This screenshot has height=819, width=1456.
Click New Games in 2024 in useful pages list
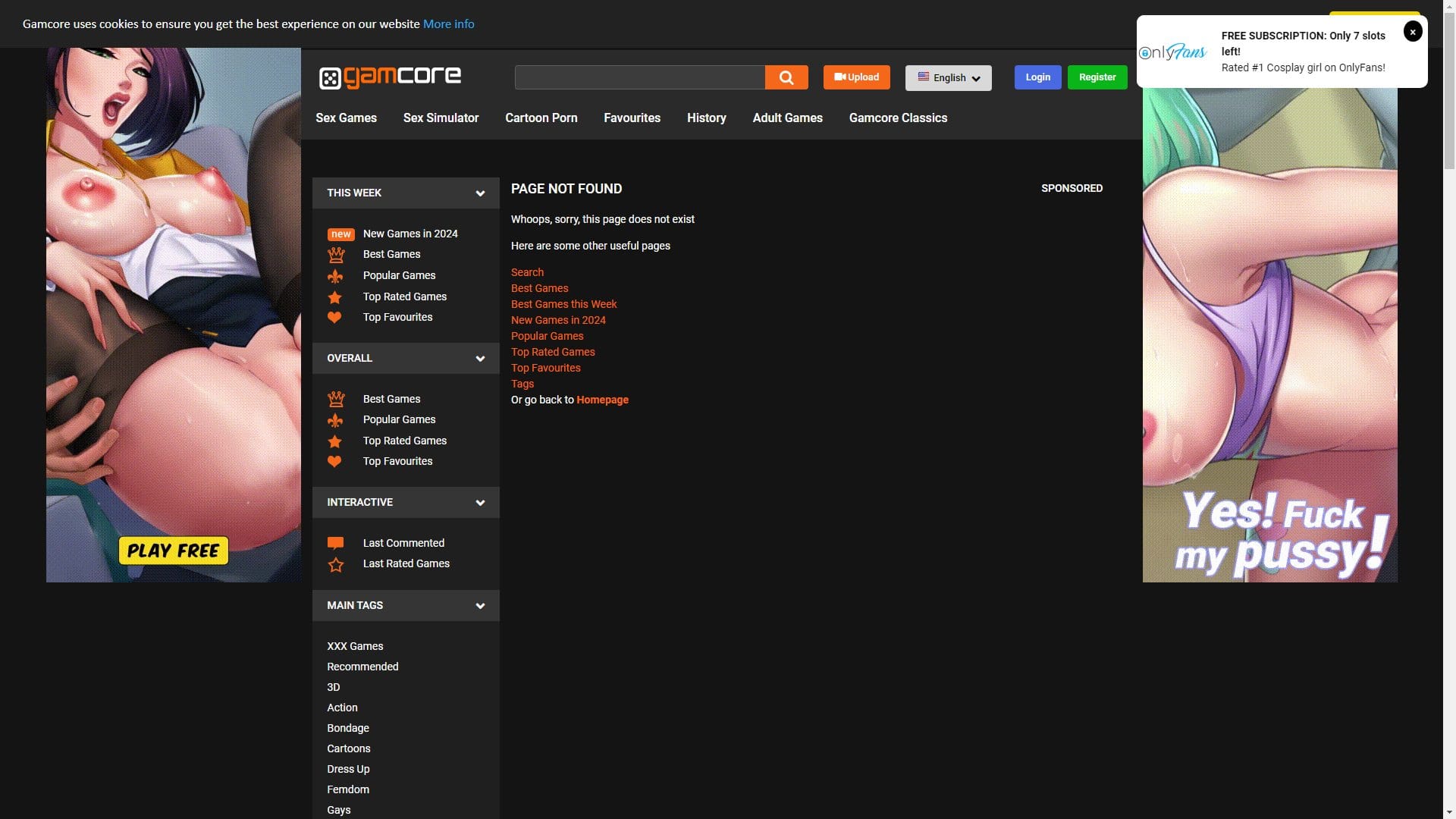tap(558, 320)
